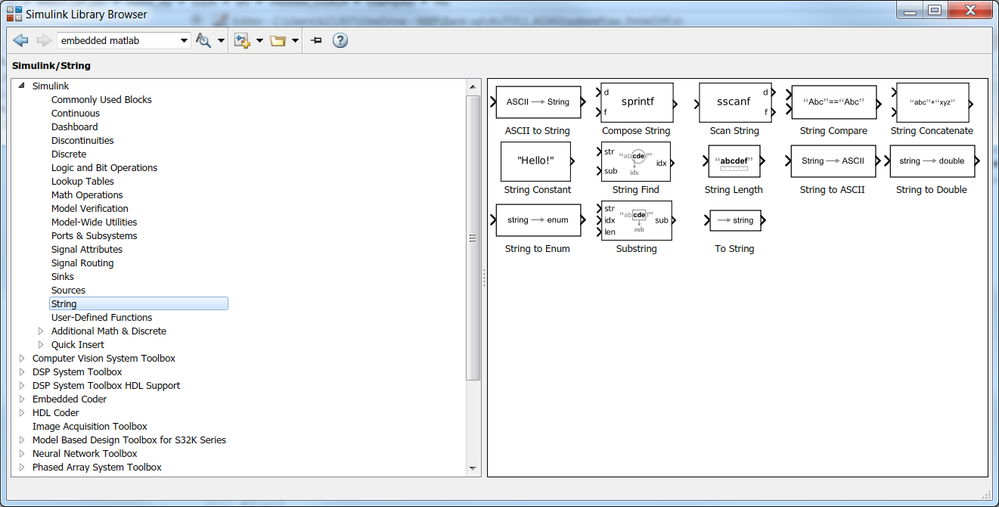Select the ASCII to String block
This screenshot has height=507, width=999.
pyautogui.click(x=538, y=102)
